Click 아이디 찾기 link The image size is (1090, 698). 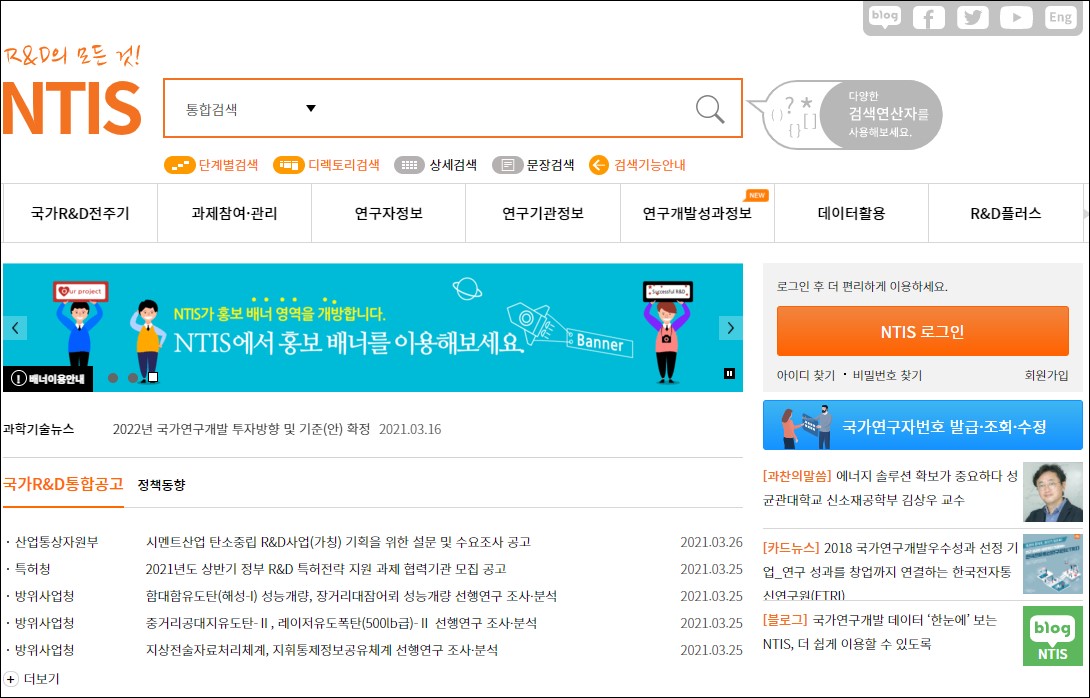(x=806, y=375)
